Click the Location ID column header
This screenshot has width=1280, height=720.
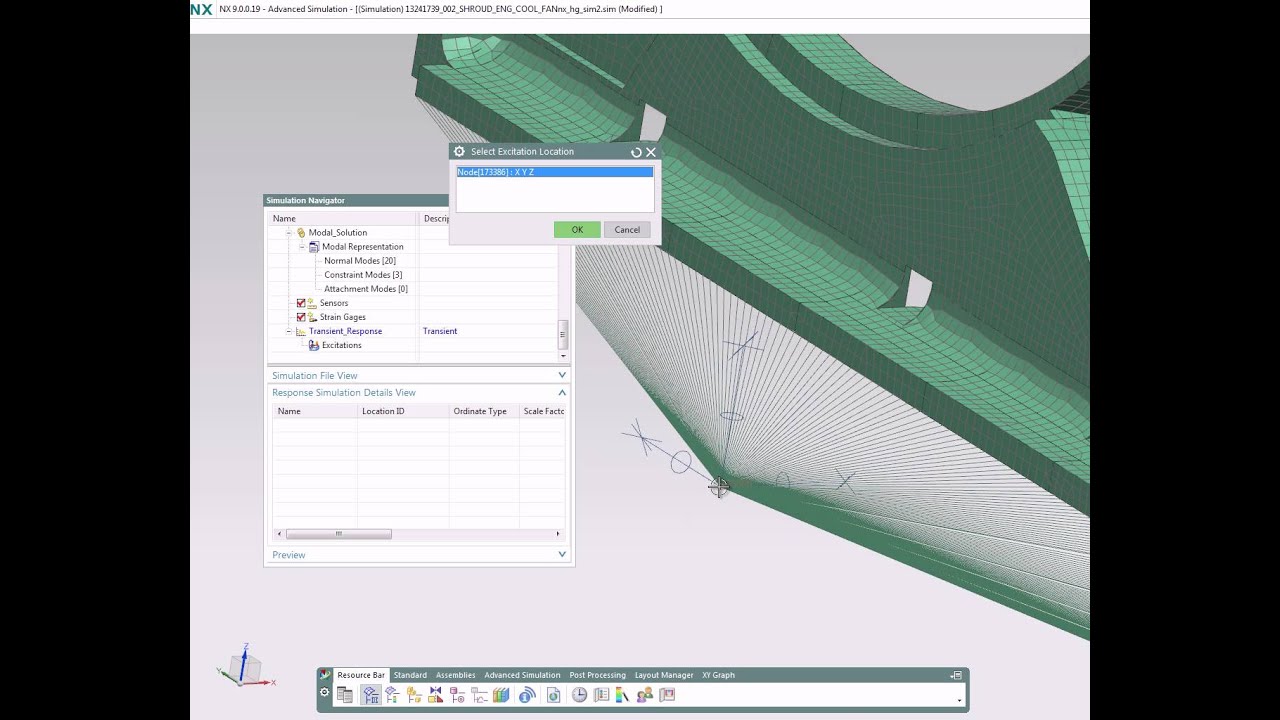[403, 411]
